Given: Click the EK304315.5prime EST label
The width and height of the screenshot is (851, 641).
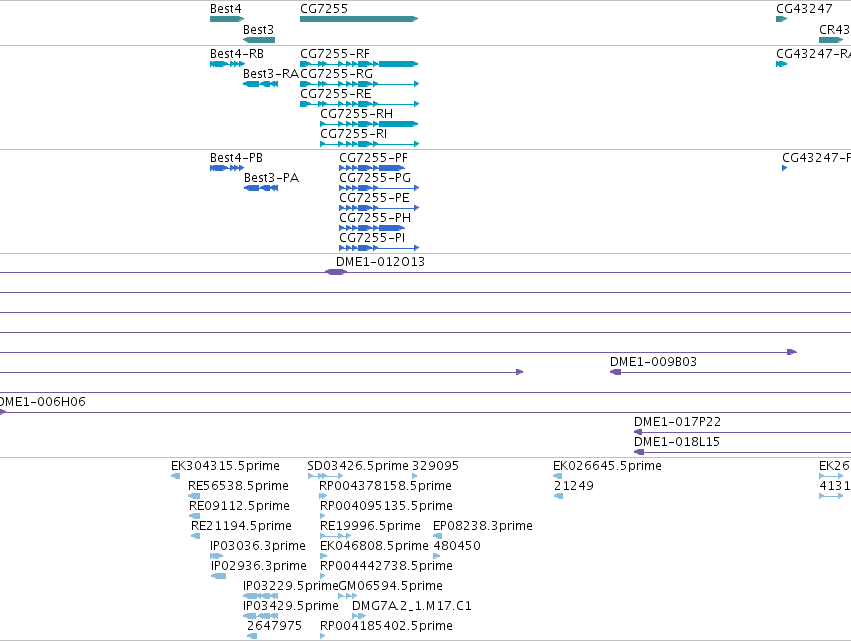Looking at the screenshot, I should pos(225,466).
